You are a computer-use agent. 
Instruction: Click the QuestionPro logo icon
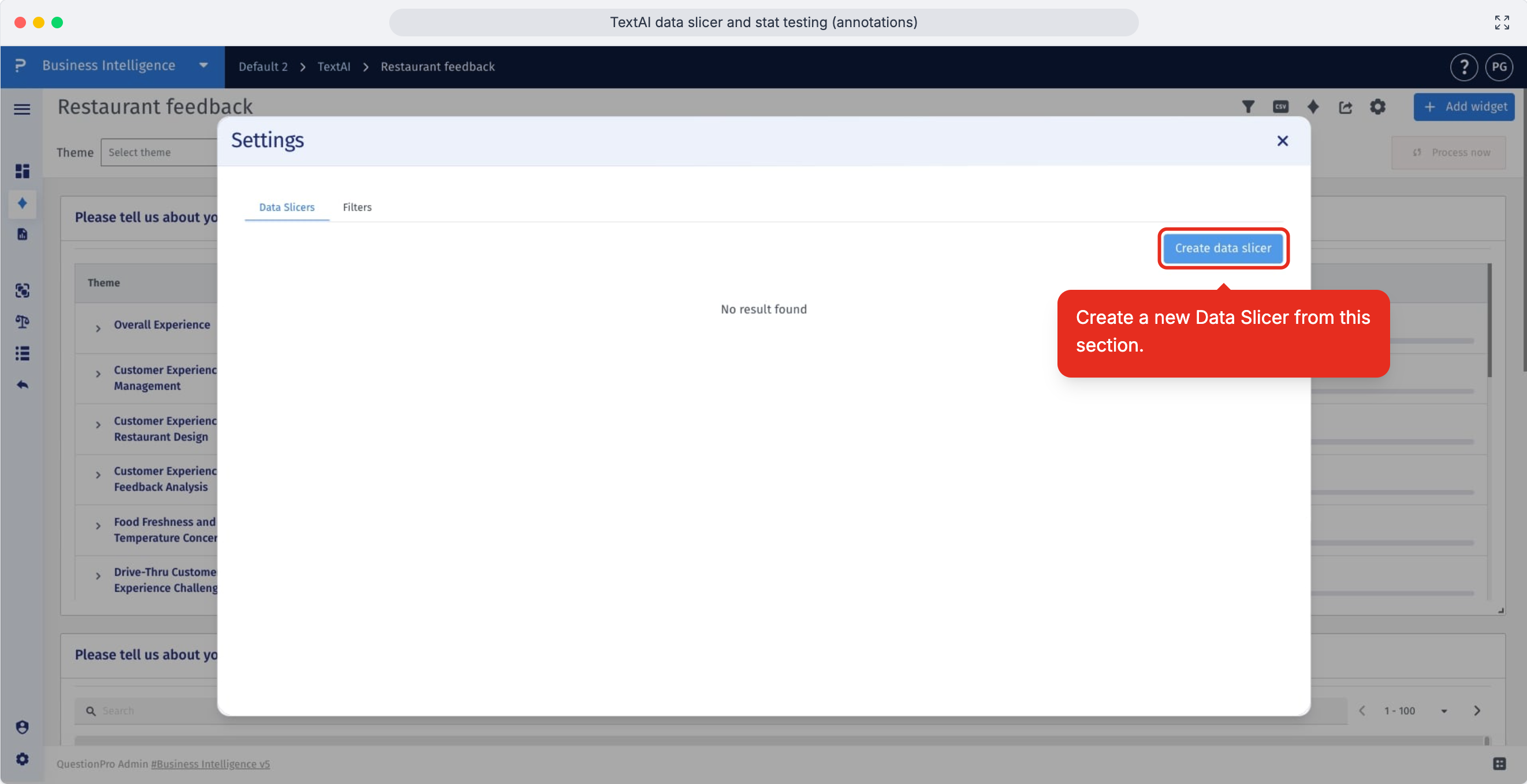(x=21, y=66)
